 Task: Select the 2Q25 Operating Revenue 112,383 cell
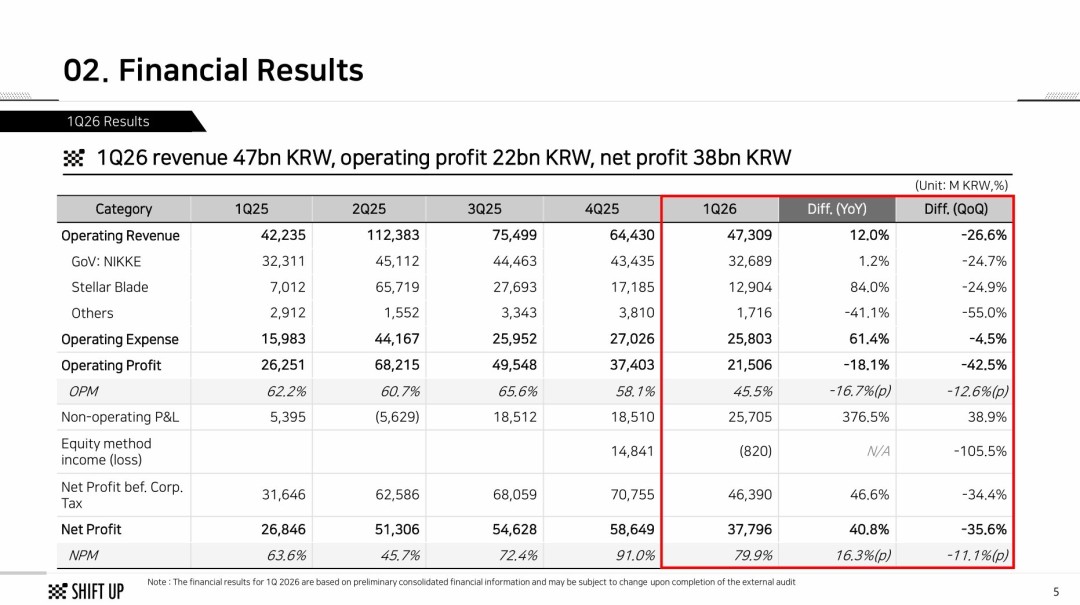pyautogui.click(x=393, y=235)
